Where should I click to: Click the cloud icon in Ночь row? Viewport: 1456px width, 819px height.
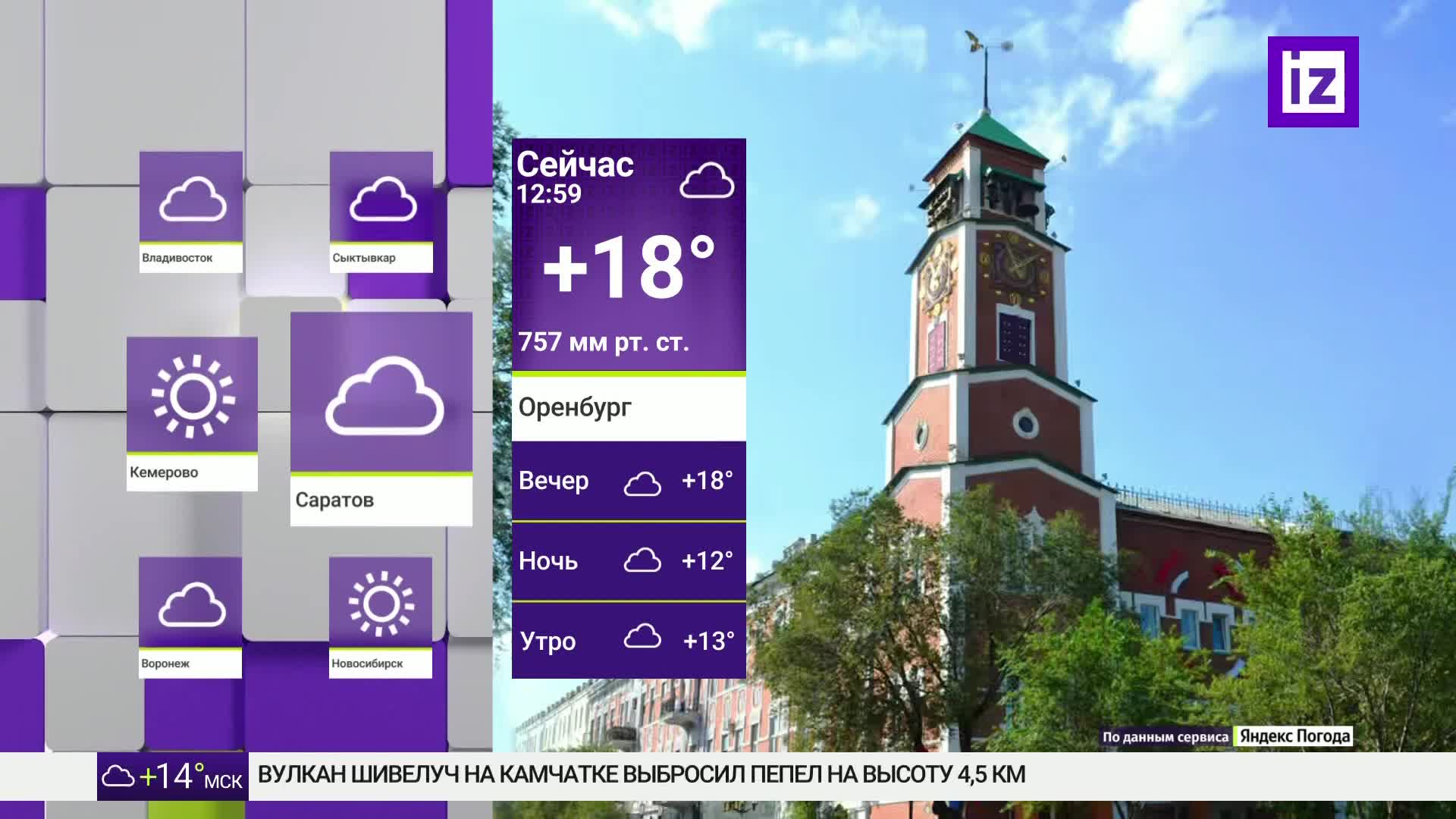click(x=642, y=560)
